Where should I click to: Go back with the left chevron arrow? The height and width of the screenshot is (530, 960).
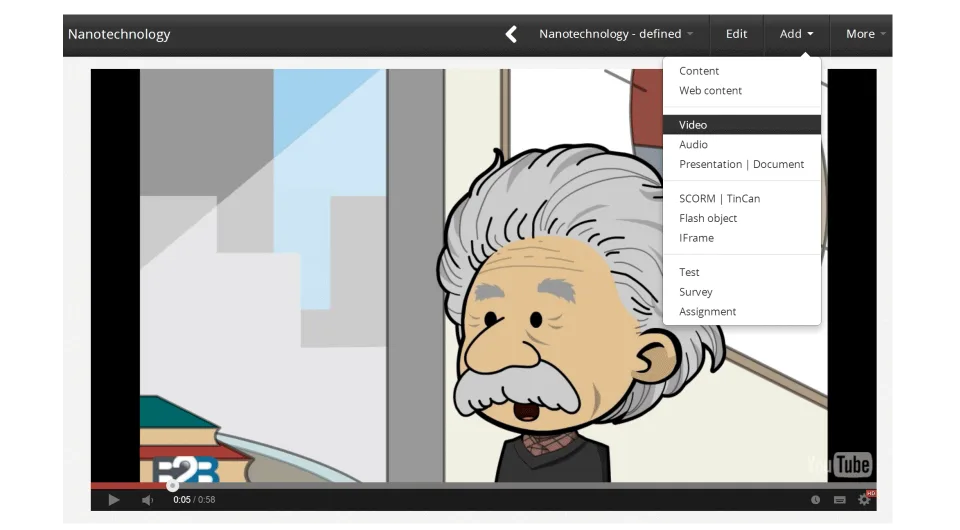click(511, 34)
